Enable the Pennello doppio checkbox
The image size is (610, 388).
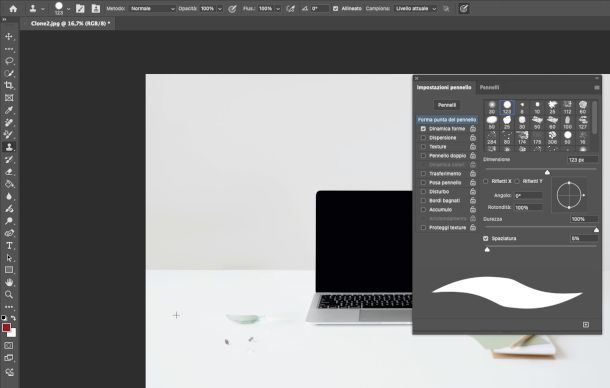tap(423, 156)
